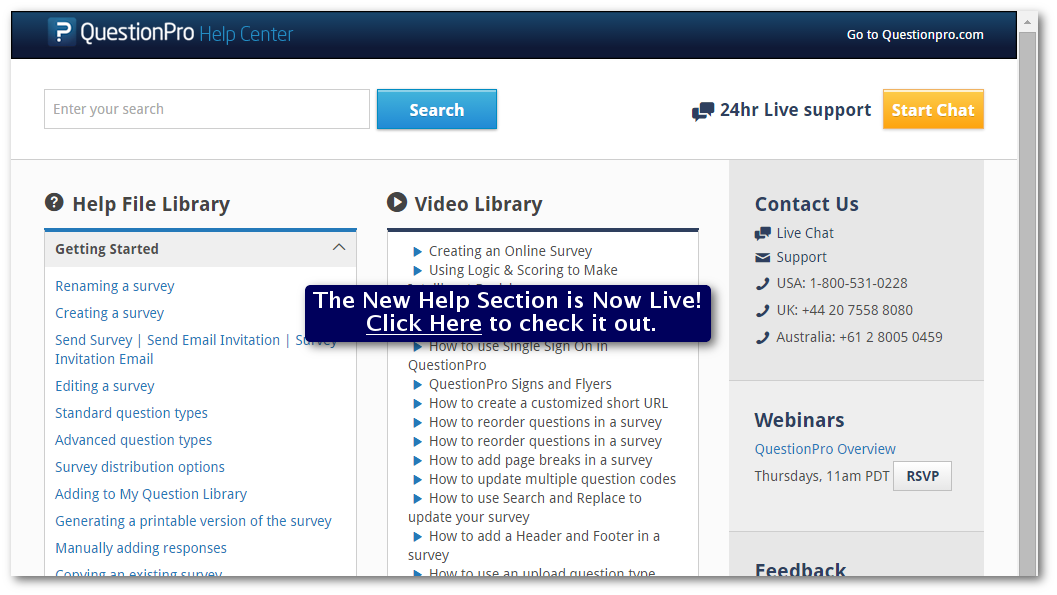Open the Survey distribution options link
The height and width of the screenshot is (595, 1057).
[x=140, y=467]
